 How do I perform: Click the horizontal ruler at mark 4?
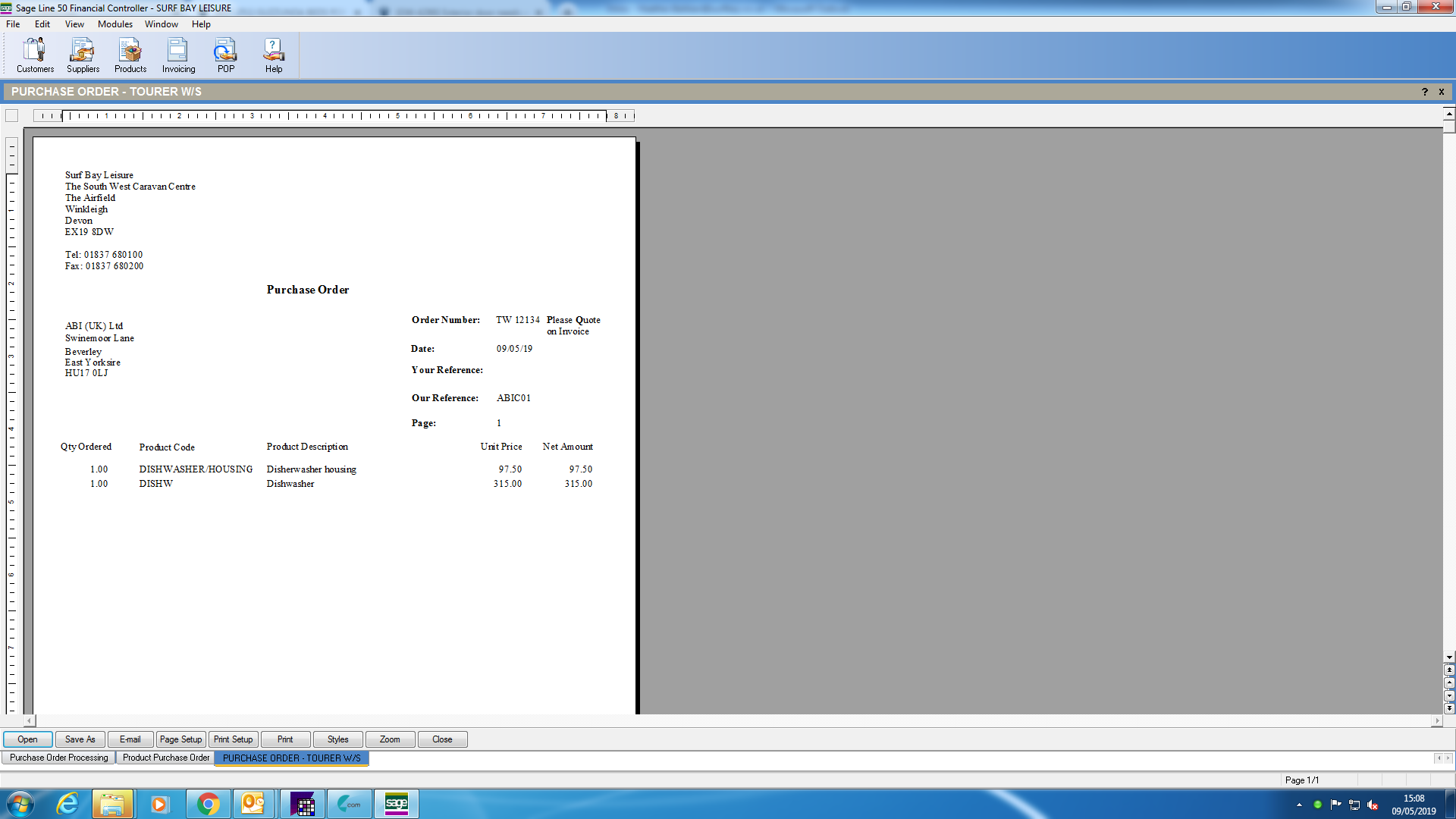point(325,116)
